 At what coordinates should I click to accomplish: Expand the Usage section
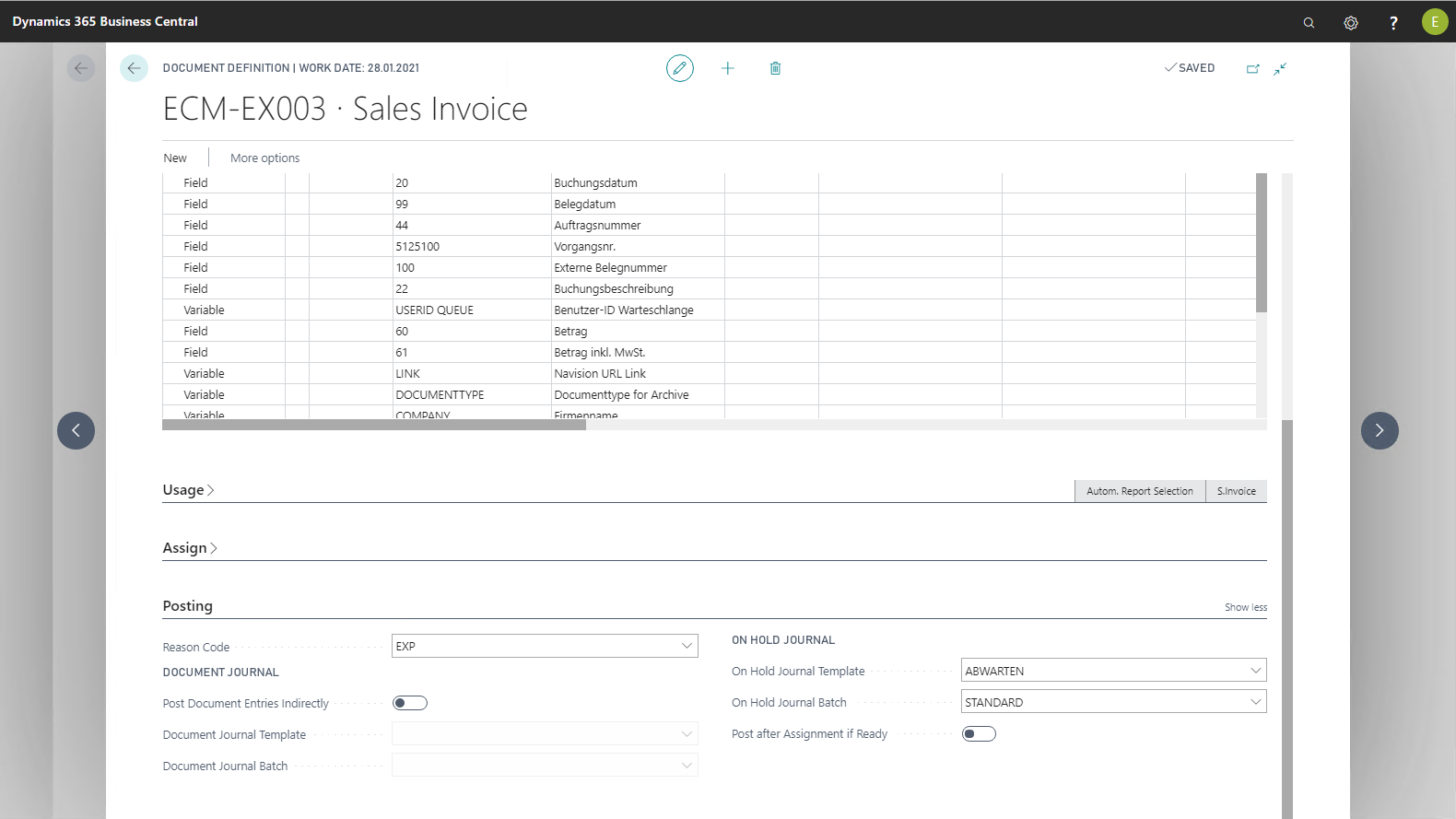click(x=188, y=490)
